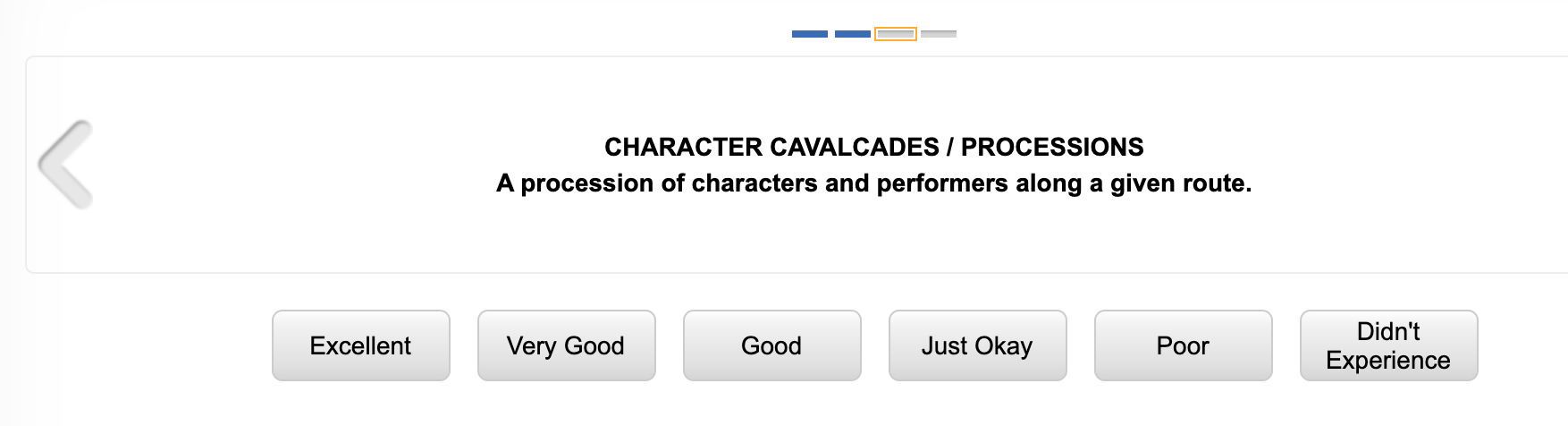The height and width of the screenshot is (426, 1568).
Task: Select the highlighted third progress step indicator
Action: [895, 34]
